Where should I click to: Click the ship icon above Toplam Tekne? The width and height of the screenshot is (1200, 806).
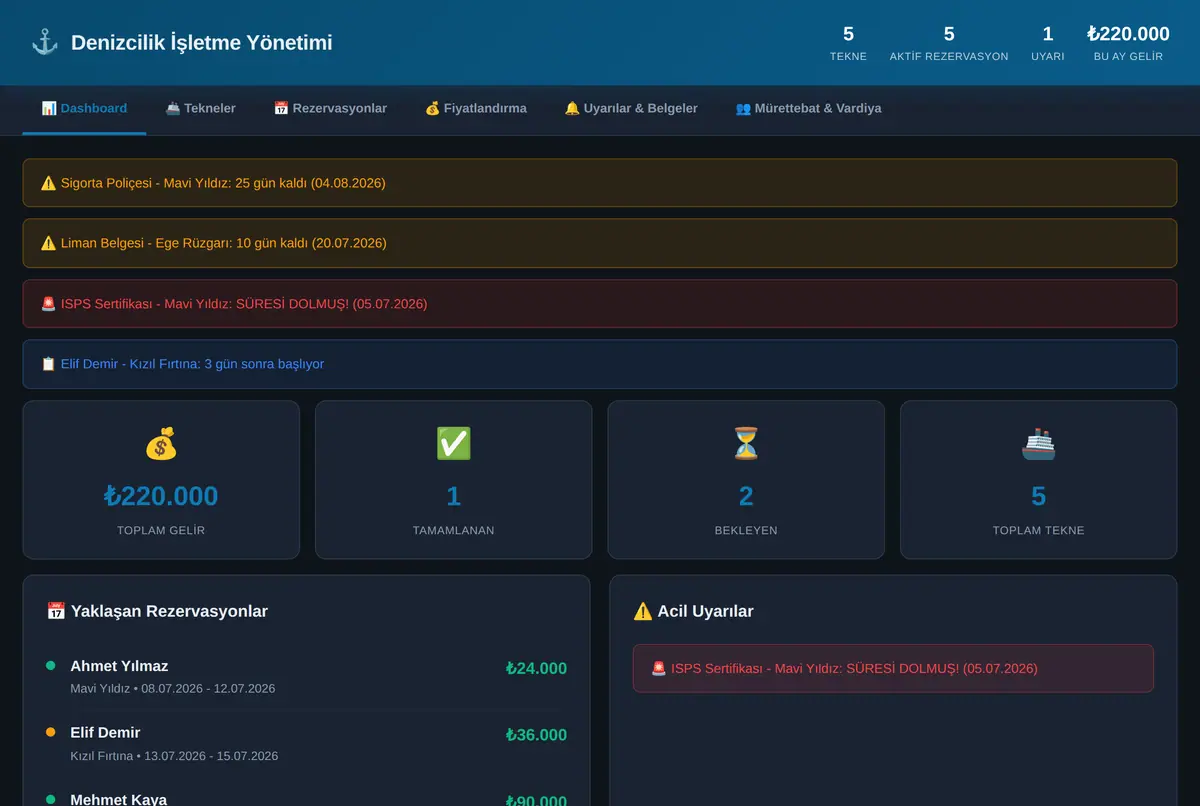[x=1038, y=444]
